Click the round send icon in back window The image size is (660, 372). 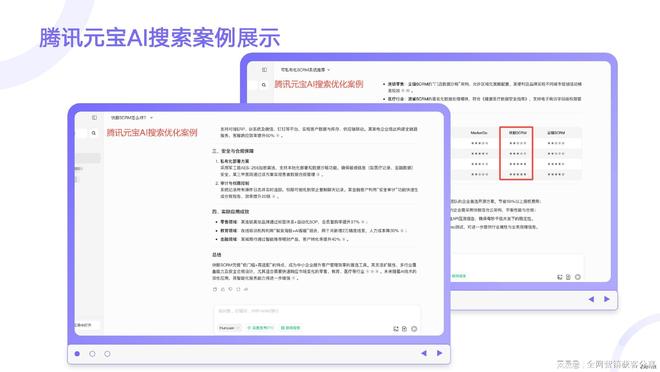[578, 277]
